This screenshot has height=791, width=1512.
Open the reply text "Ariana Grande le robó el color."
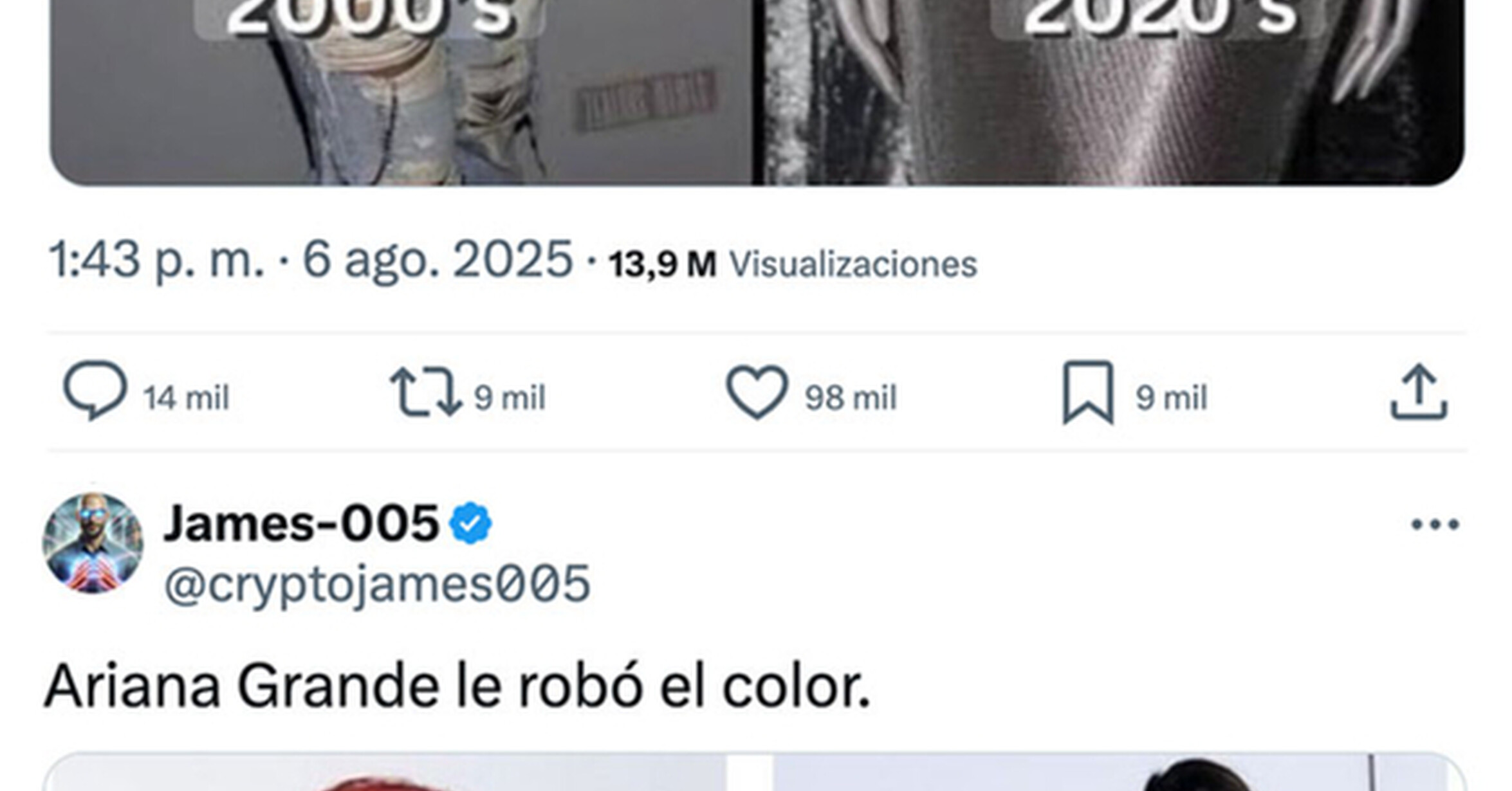tap(457, 687)
